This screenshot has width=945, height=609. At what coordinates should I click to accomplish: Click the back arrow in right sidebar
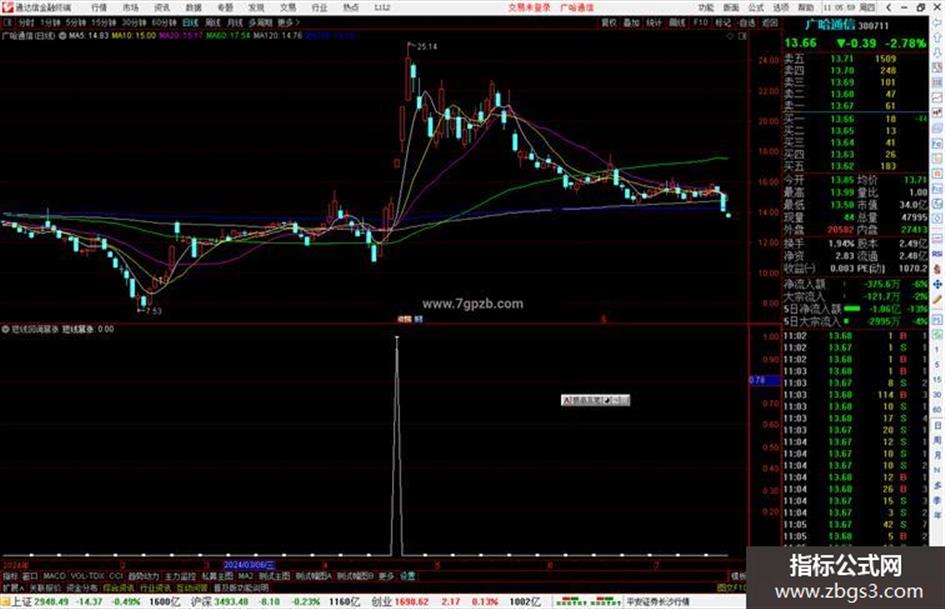click(x=937, y=23)
